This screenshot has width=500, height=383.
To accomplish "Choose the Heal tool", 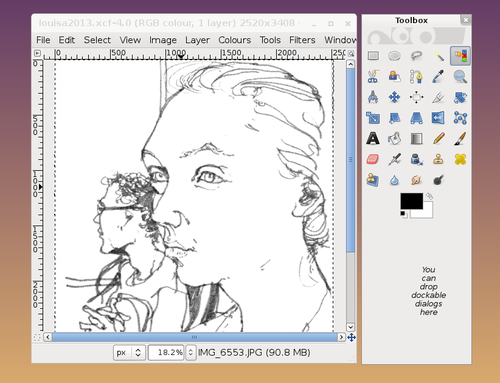I will click(460, 159).
